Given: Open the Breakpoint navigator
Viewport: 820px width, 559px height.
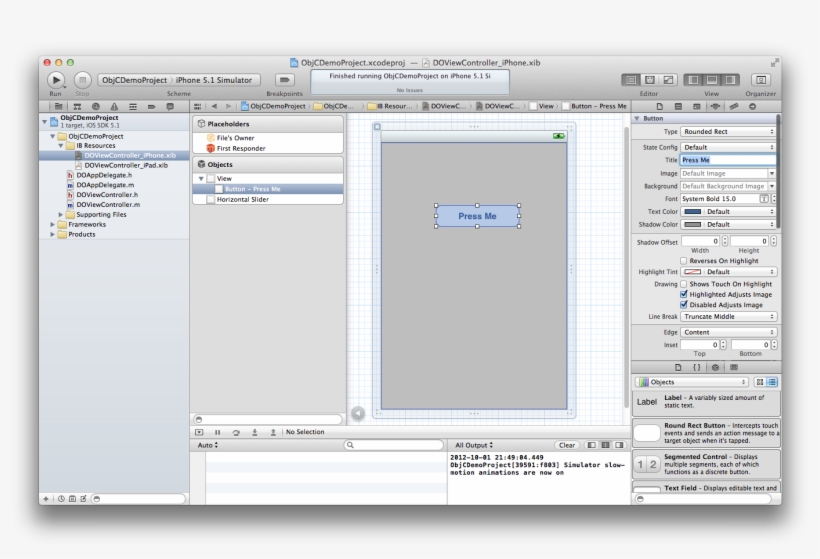Looking at the screenshot, I should 151,107.
